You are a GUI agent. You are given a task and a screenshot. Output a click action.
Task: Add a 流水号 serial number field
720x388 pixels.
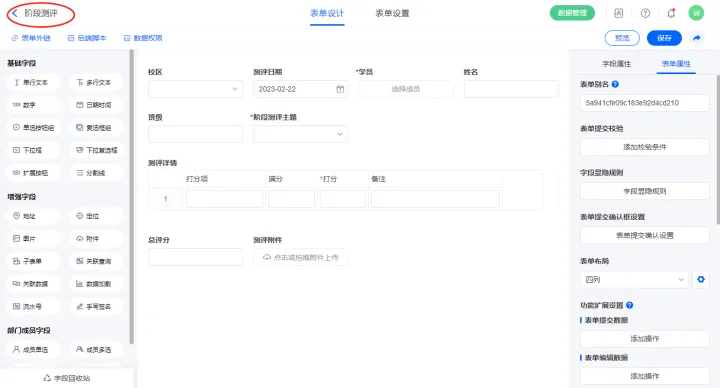(x=33, y=307)
